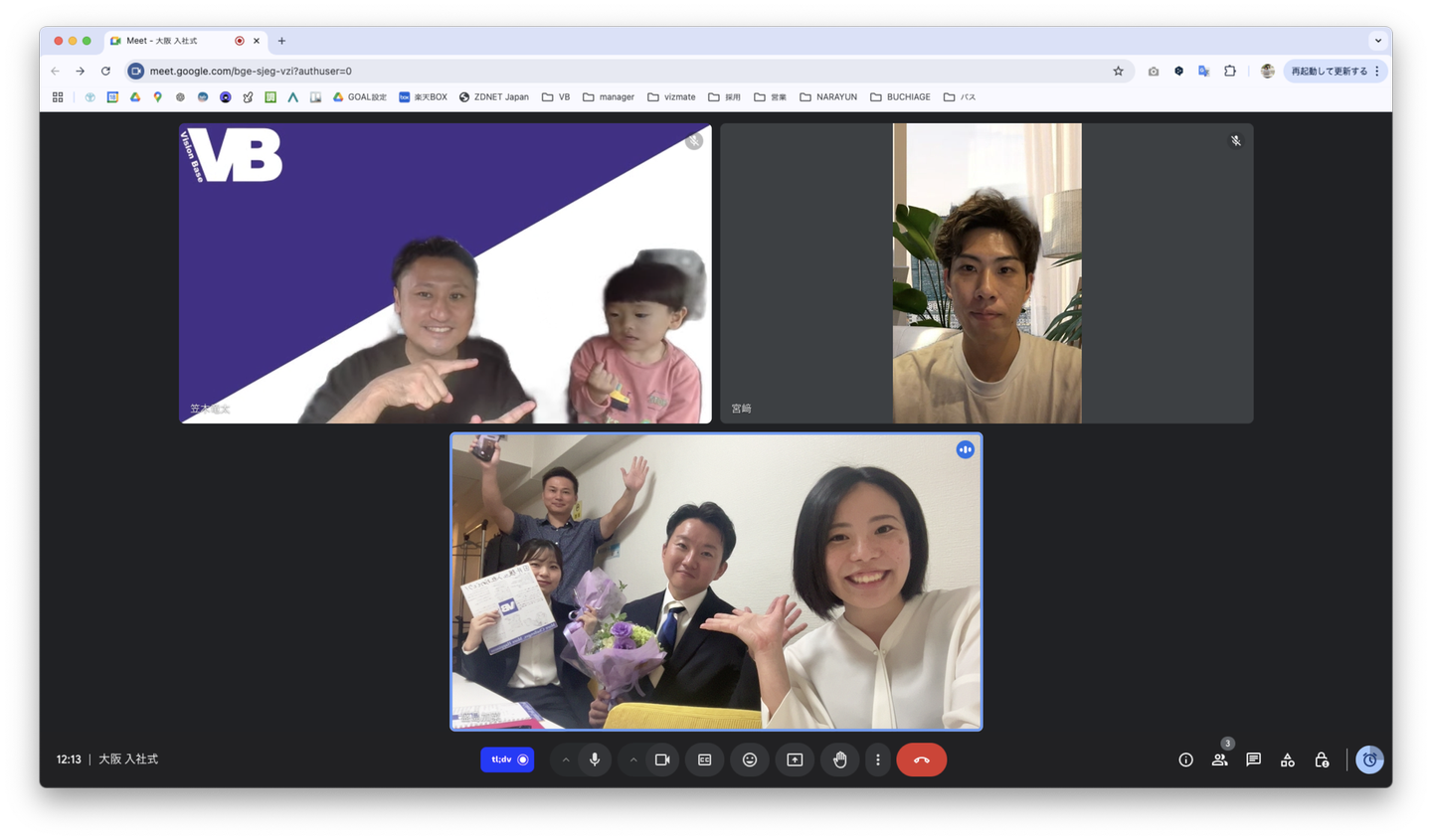The image size is (1432, 840).
Task: Open the Google Drive bookmark icon
Action: pyautogui.click(x=135, y=97)
